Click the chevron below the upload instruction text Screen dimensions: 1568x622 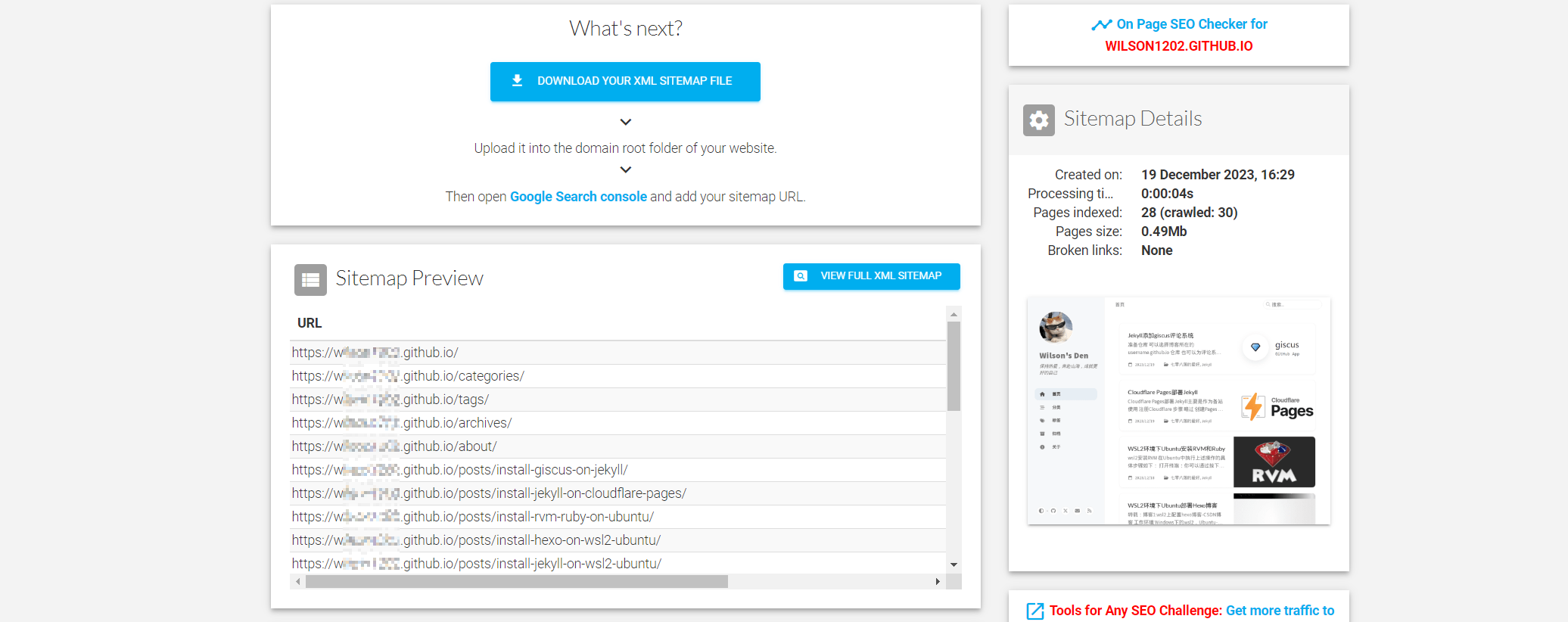pyautogui.click(x=625, y=170)
